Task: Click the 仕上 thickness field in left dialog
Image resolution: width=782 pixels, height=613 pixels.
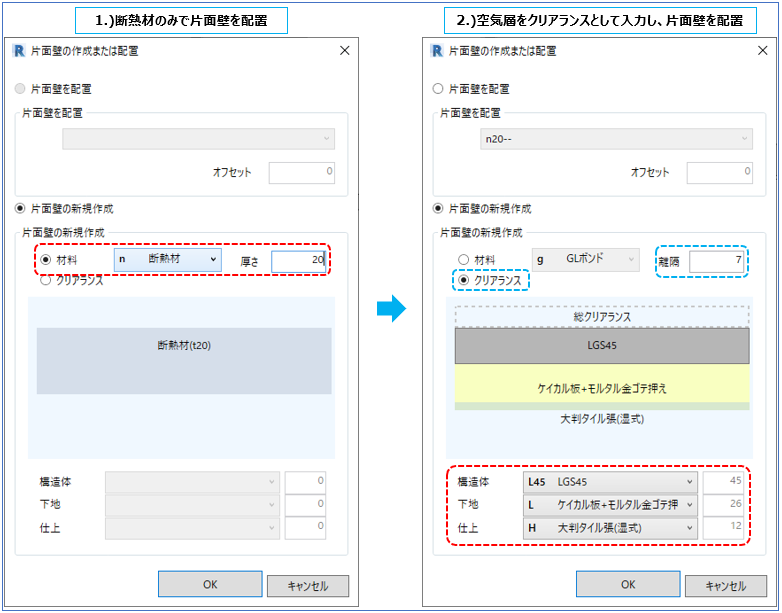Action: click(x=305, y=528)
